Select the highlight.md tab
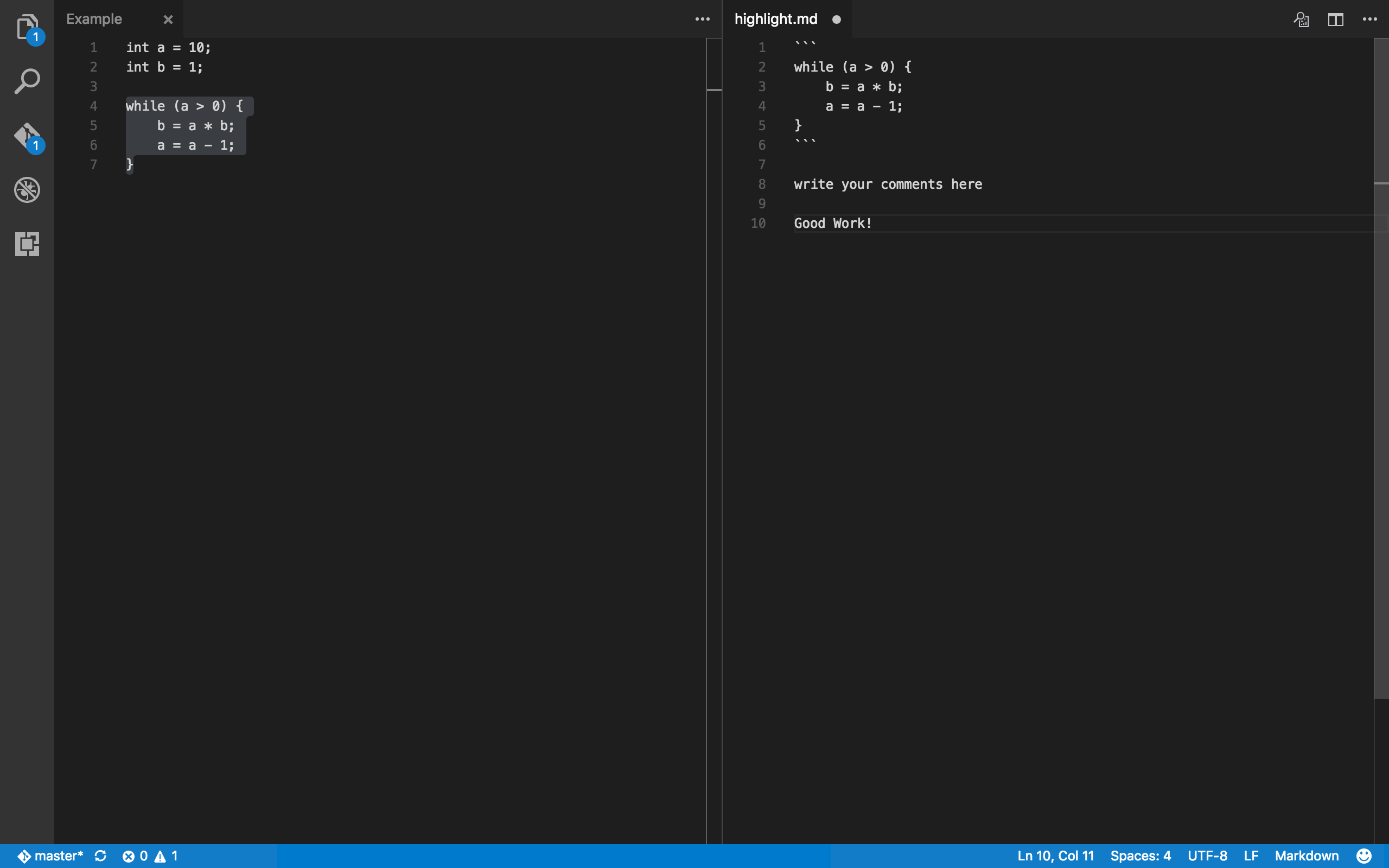1389x868 pixels. tap(775, 20)
